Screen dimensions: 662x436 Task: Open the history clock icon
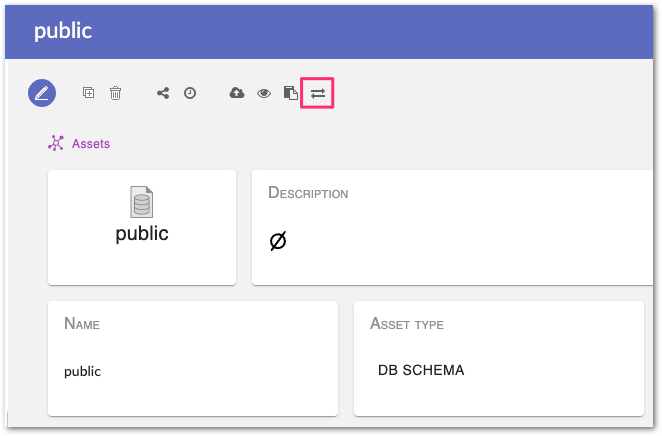(190, 93)
